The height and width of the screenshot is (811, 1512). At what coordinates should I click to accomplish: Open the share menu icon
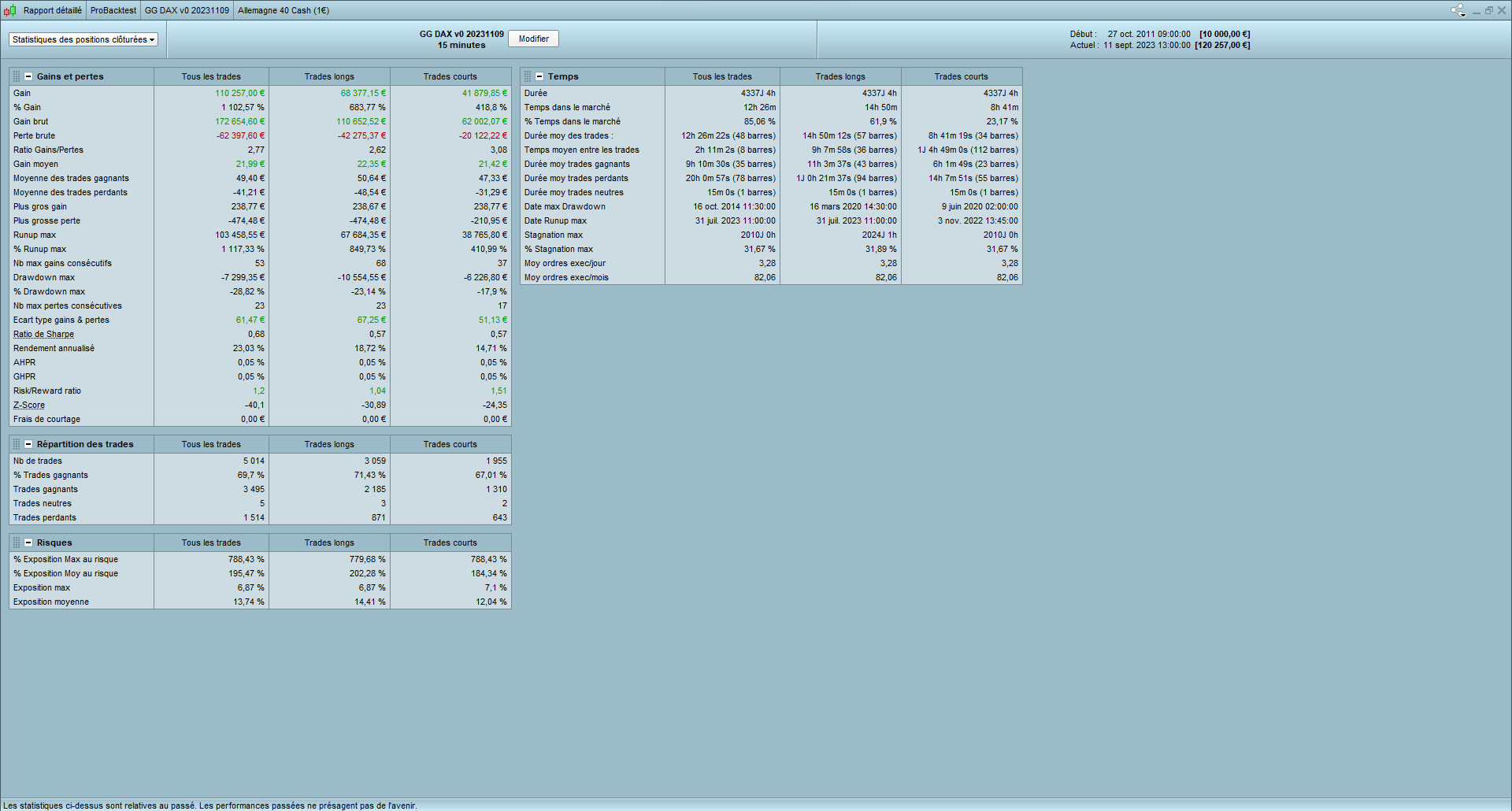pyautogui.click(x=1458, y=10)
